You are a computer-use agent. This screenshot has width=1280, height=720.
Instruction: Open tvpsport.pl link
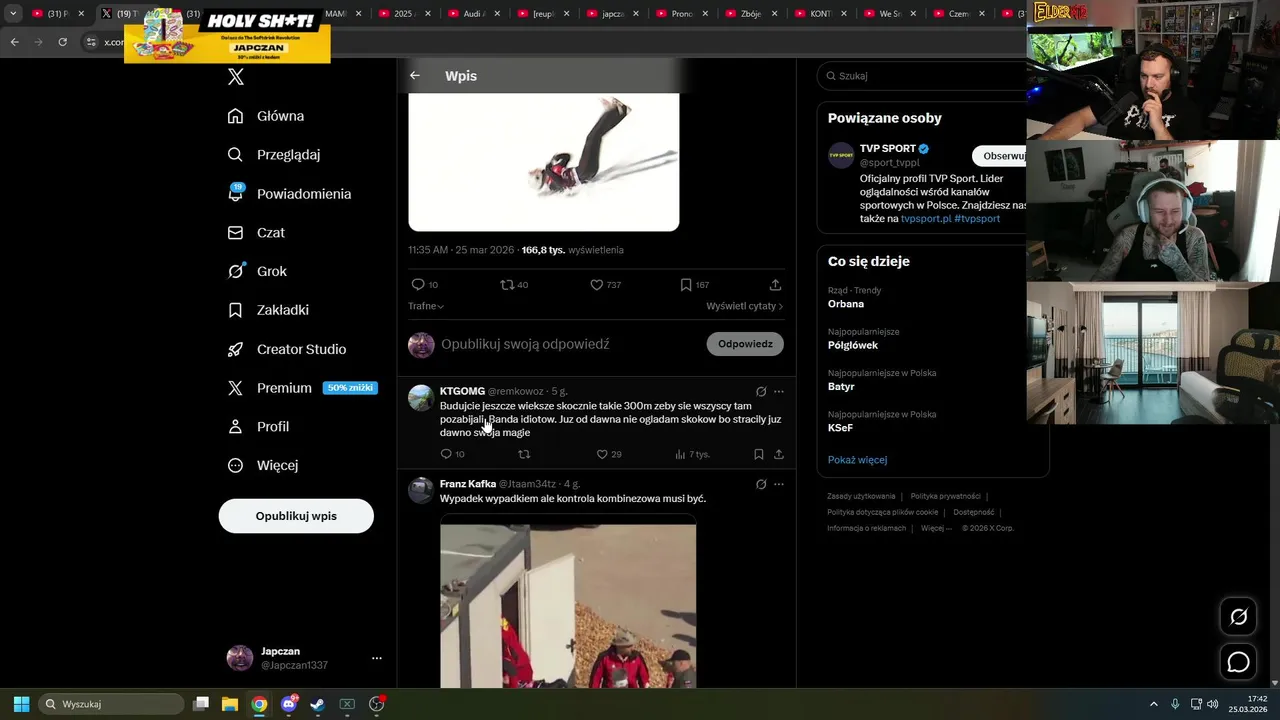926,218
